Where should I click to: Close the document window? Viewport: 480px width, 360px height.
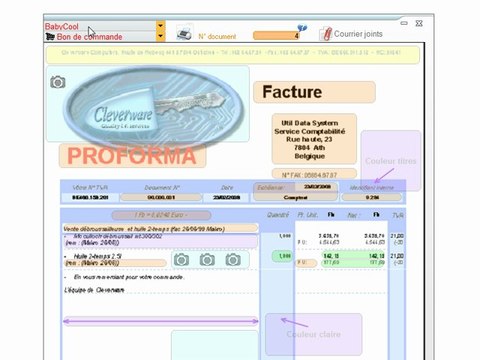(x=419, y=23)
